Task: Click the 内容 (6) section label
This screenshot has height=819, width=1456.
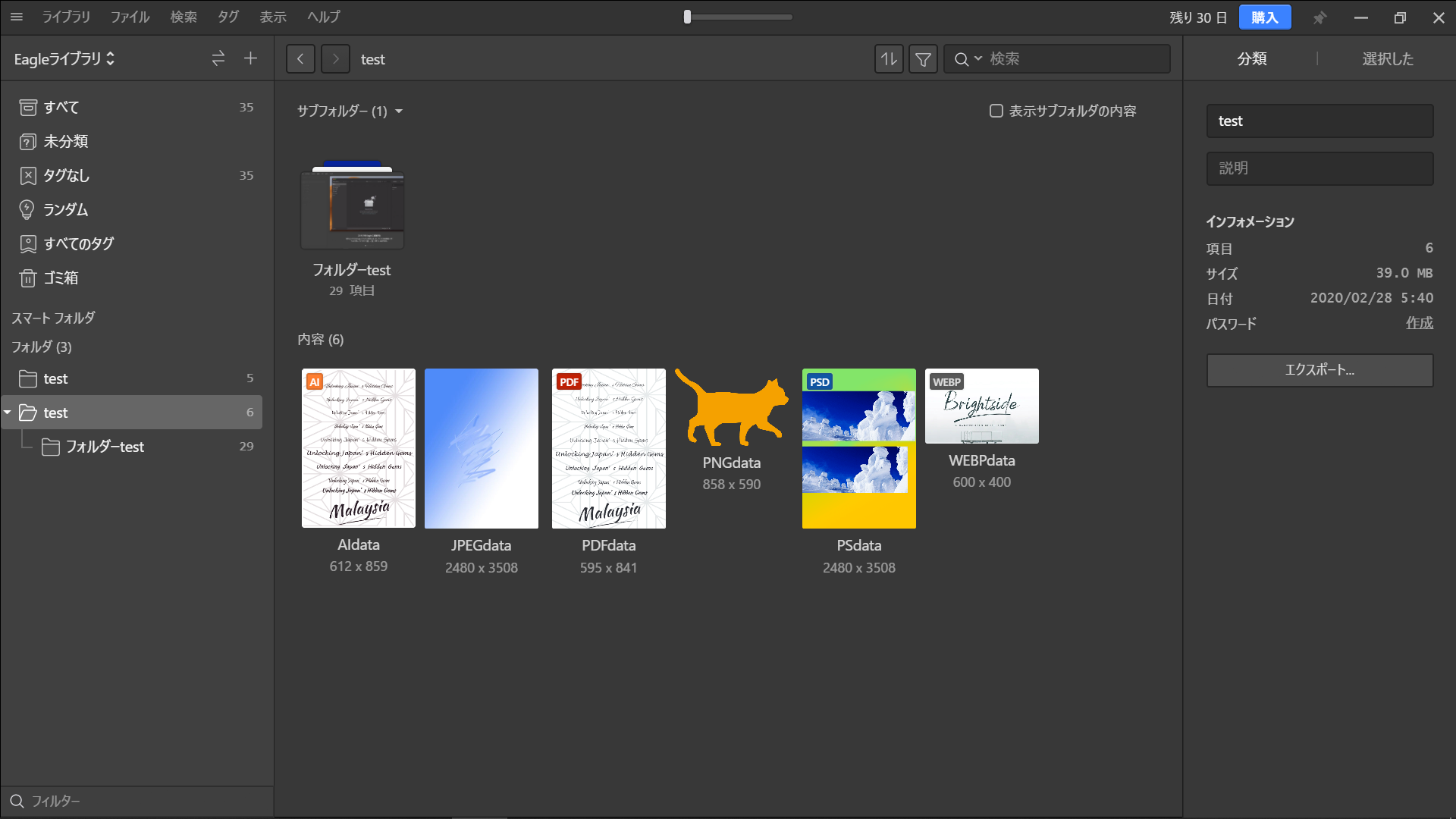Action: coord(320,339)
